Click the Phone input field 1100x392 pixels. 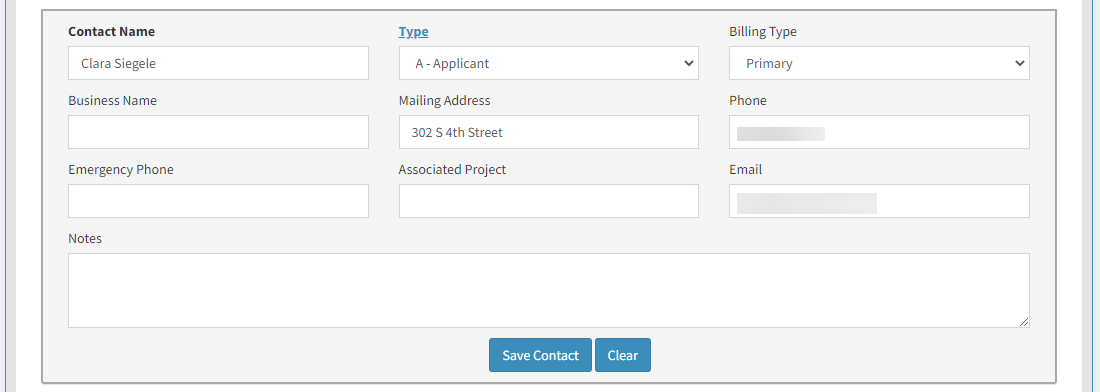coord(879,132)
